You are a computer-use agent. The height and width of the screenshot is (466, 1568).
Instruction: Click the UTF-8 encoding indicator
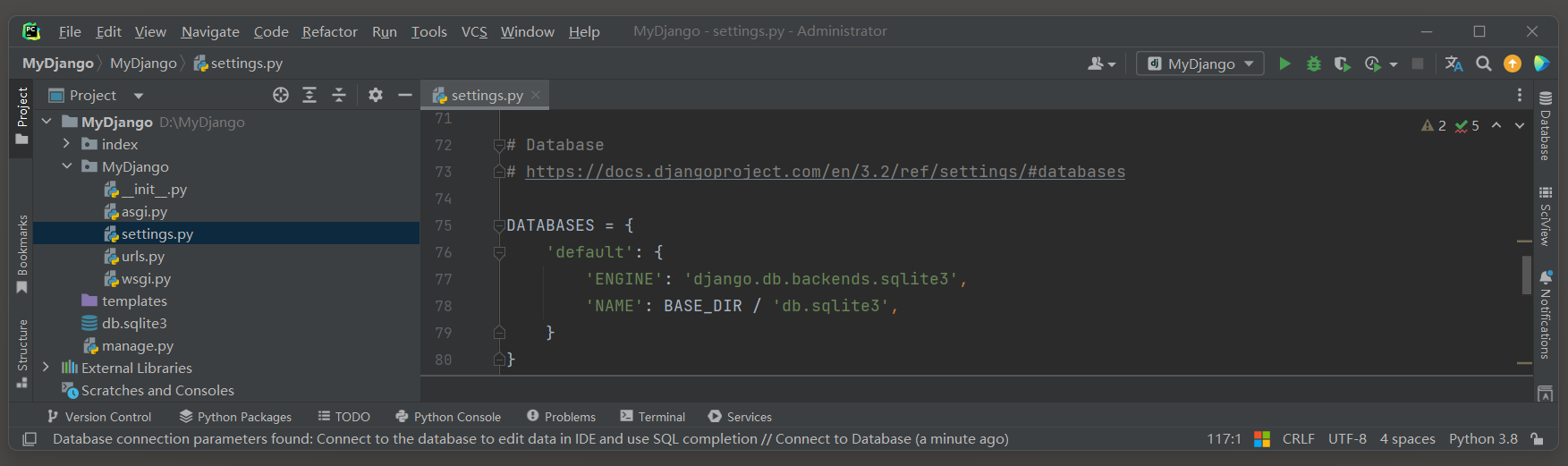coord(1347,438)
